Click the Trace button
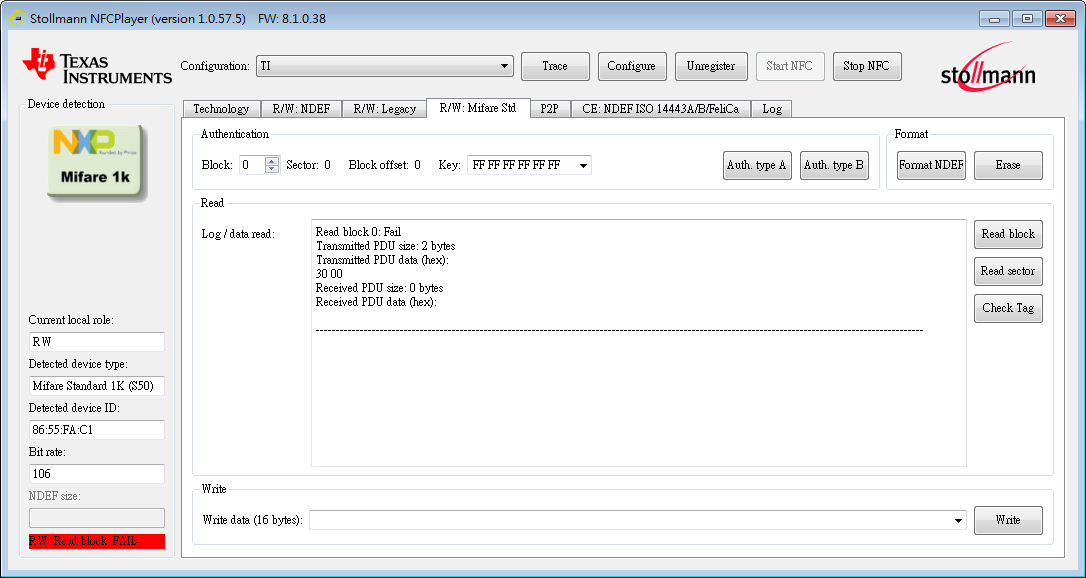This screenshot has width=1086, height=578. (555, 66)
